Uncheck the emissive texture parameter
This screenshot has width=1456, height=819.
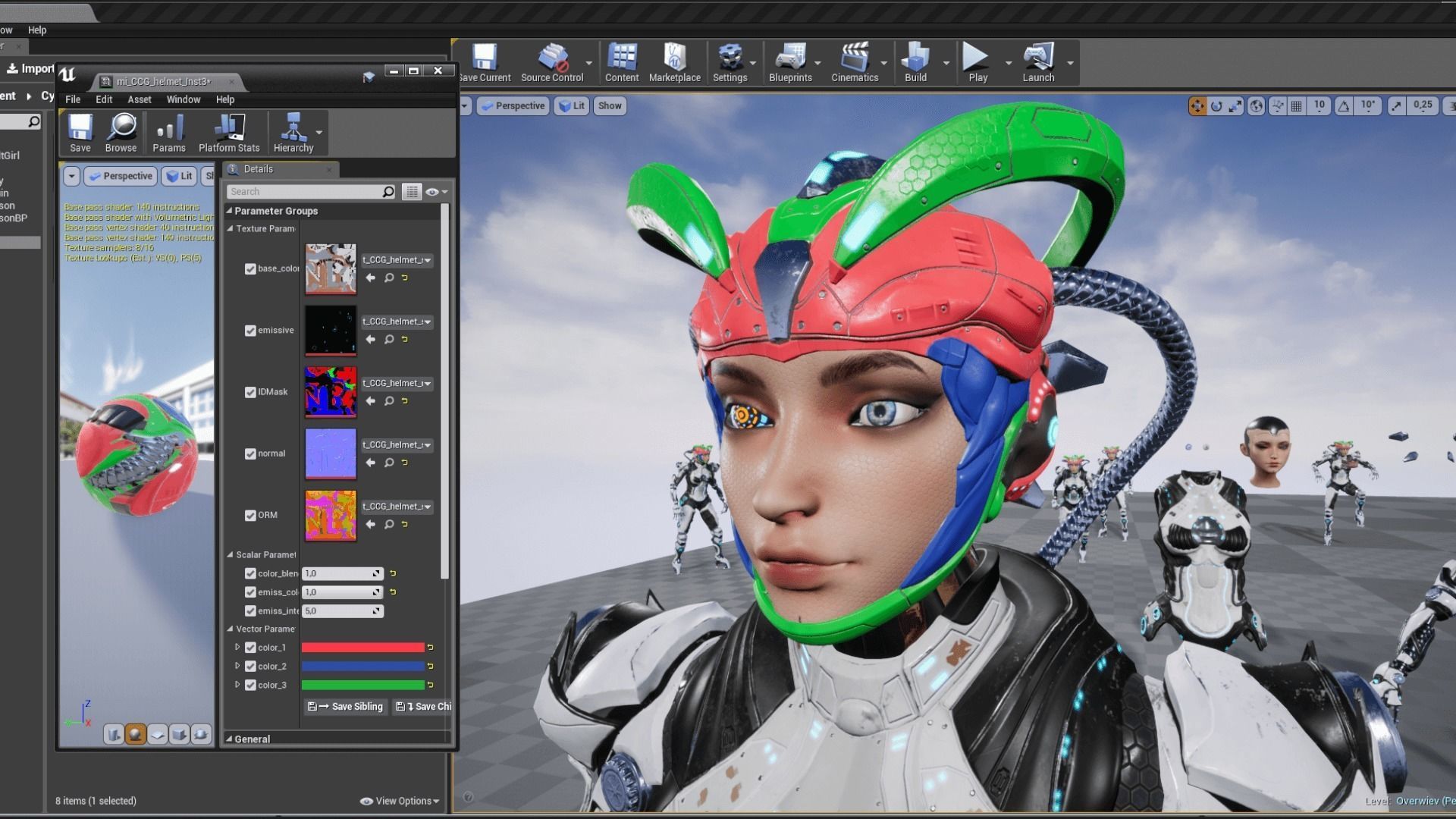250,331
